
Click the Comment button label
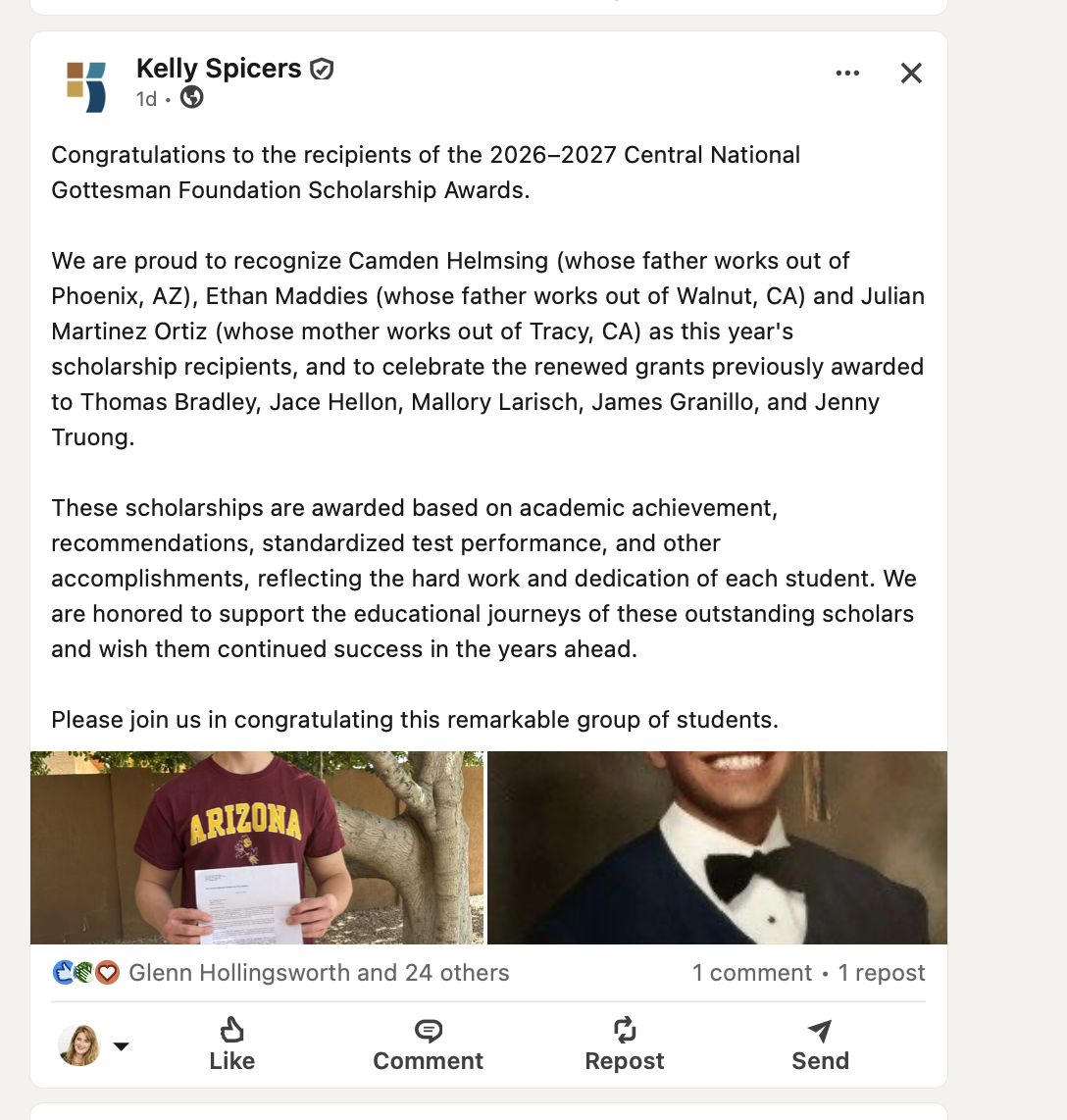click(428, 1061)
